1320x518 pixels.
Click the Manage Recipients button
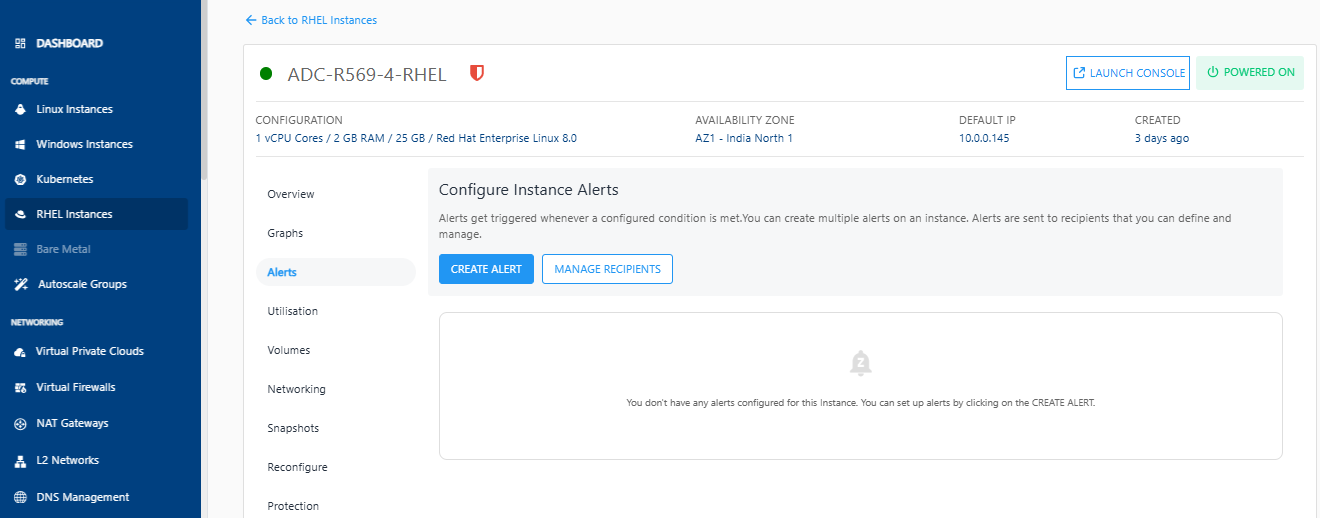[607, 269]
